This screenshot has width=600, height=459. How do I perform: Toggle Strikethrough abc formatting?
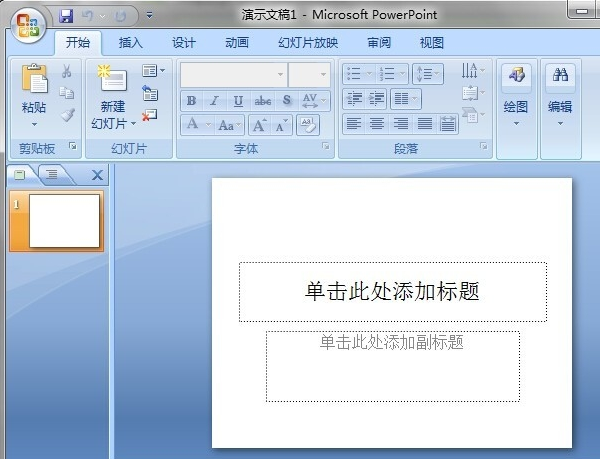coord(262,101)
